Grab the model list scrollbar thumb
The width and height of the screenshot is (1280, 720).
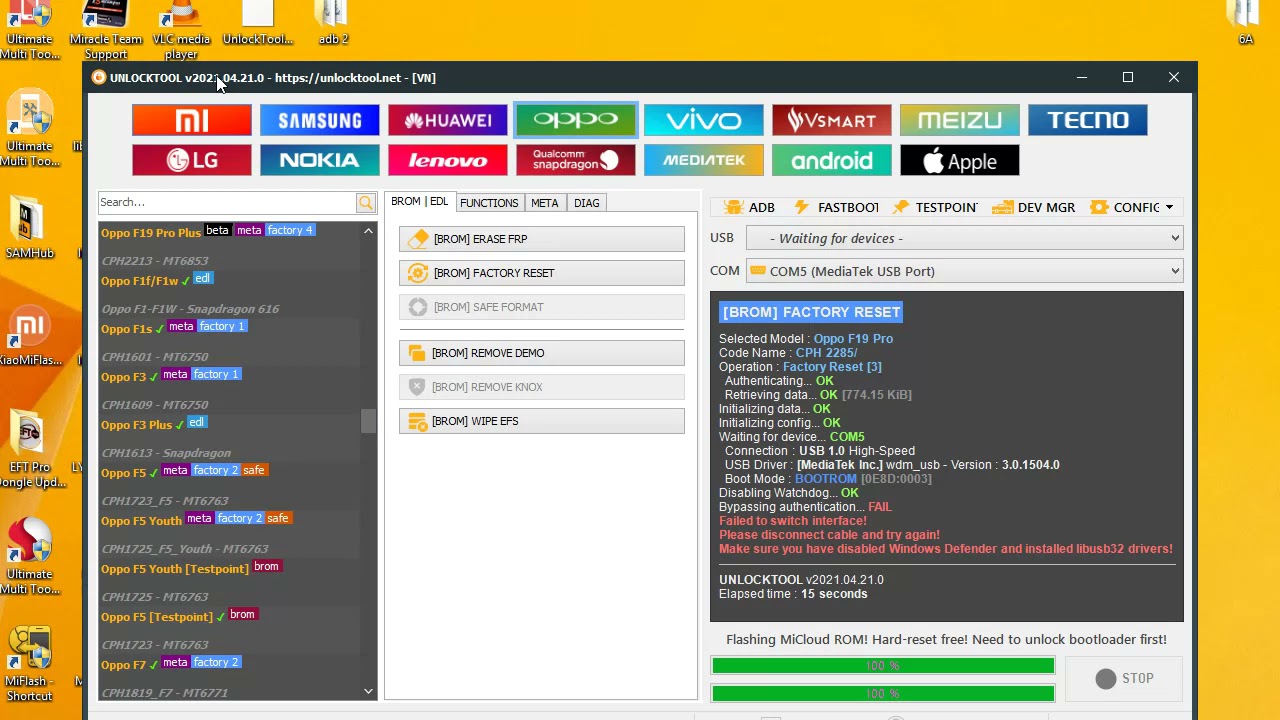coord(368,421)
